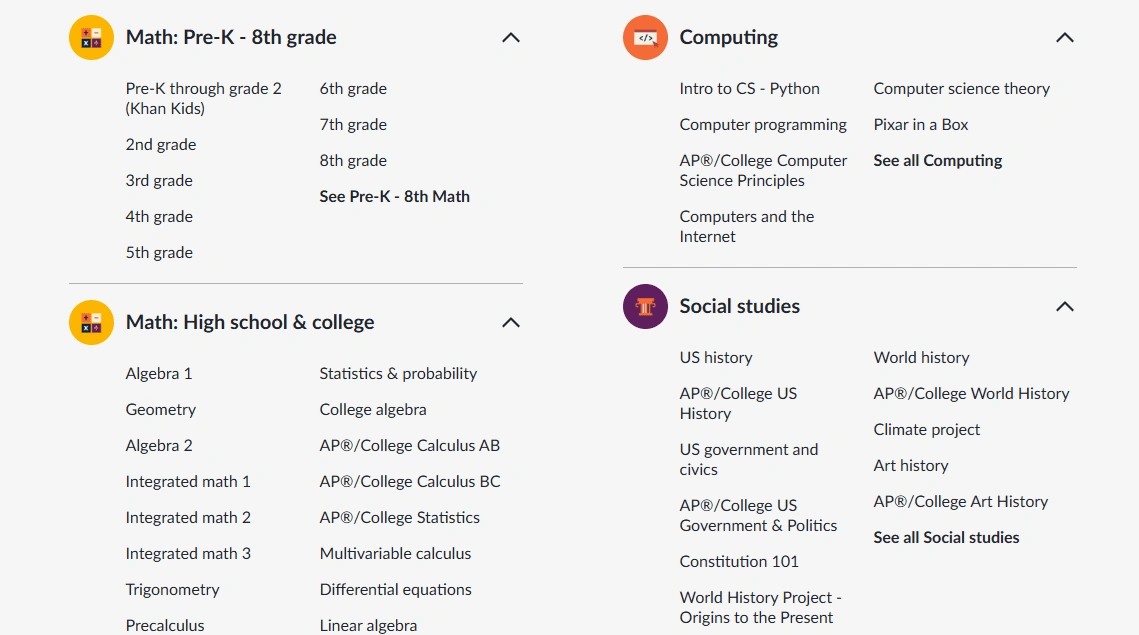The height and width of the screenshot is (635, 1139).
Task: Open World History Project - Origins to the Present
Action: pyautogui.click(x=760, y=607)
